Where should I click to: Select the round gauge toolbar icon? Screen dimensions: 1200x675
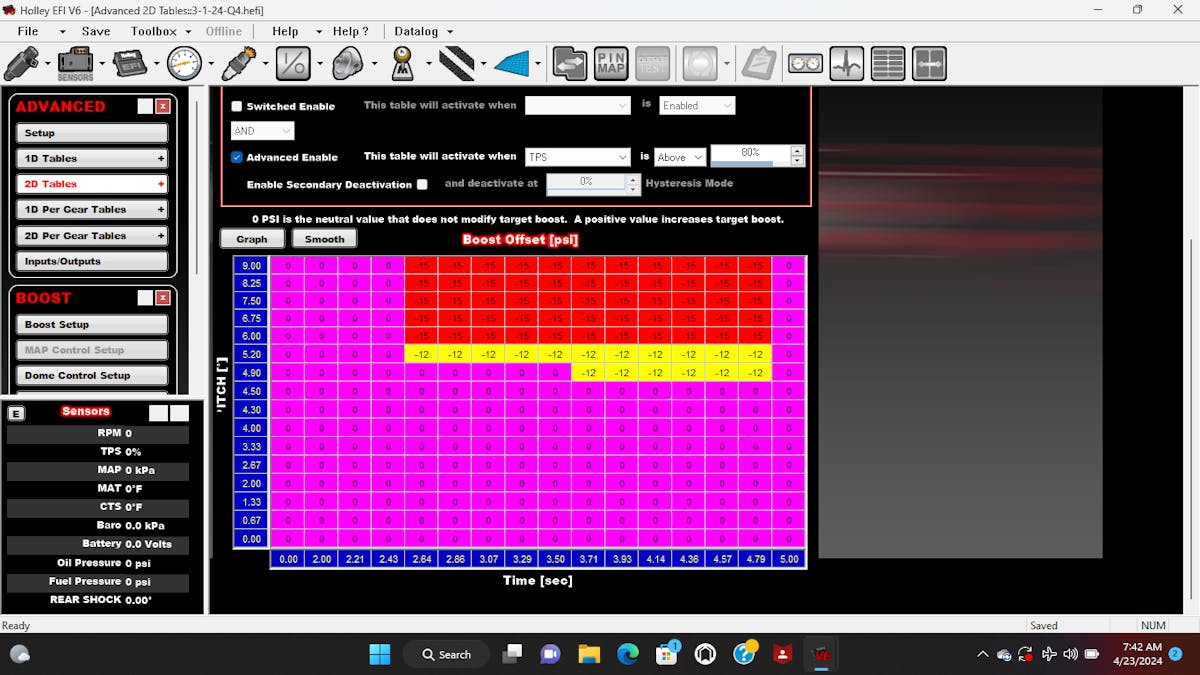click(184, 64)
